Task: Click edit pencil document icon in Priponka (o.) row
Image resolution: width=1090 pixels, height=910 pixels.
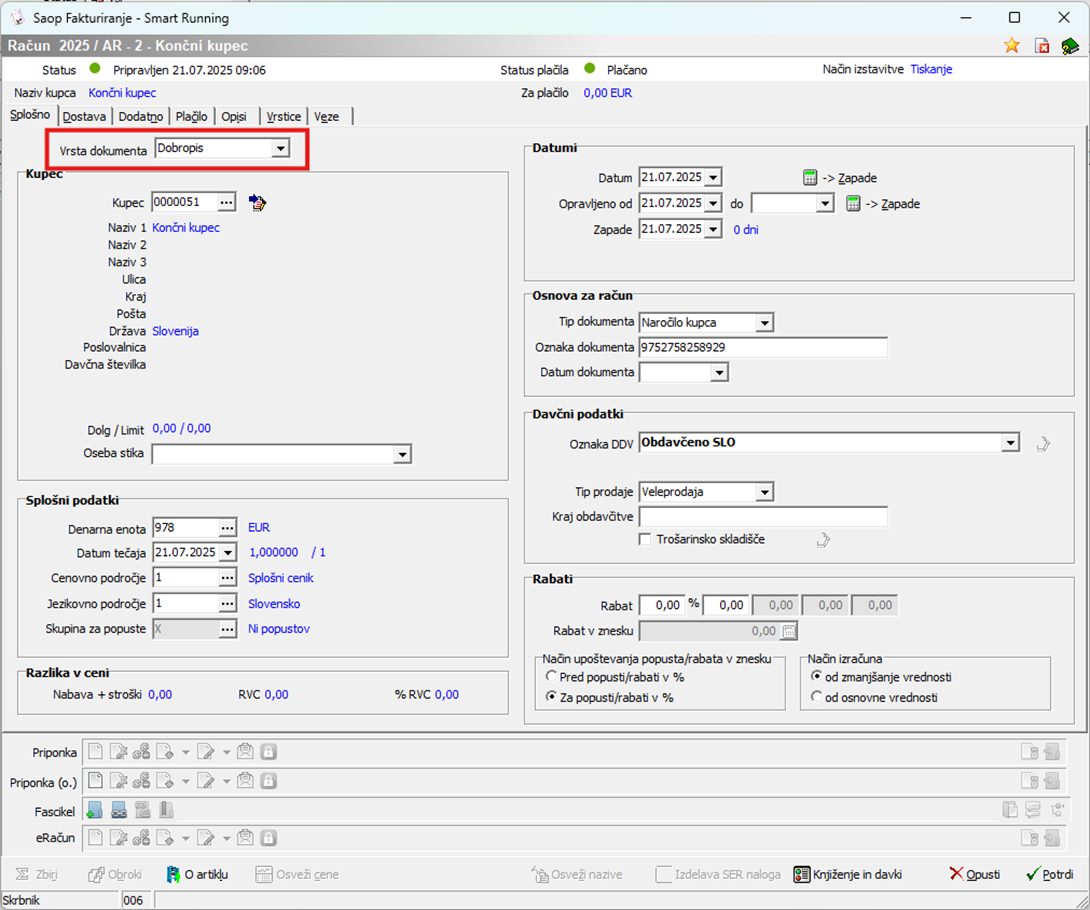Action: pyautogui.click(x=206, y=781)
